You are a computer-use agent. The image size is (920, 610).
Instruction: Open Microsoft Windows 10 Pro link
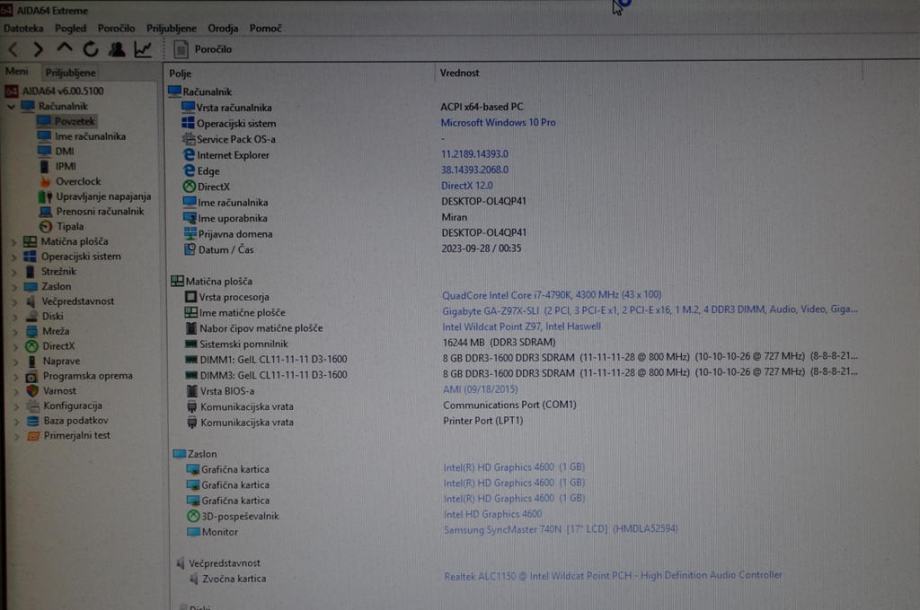[498, 123]
